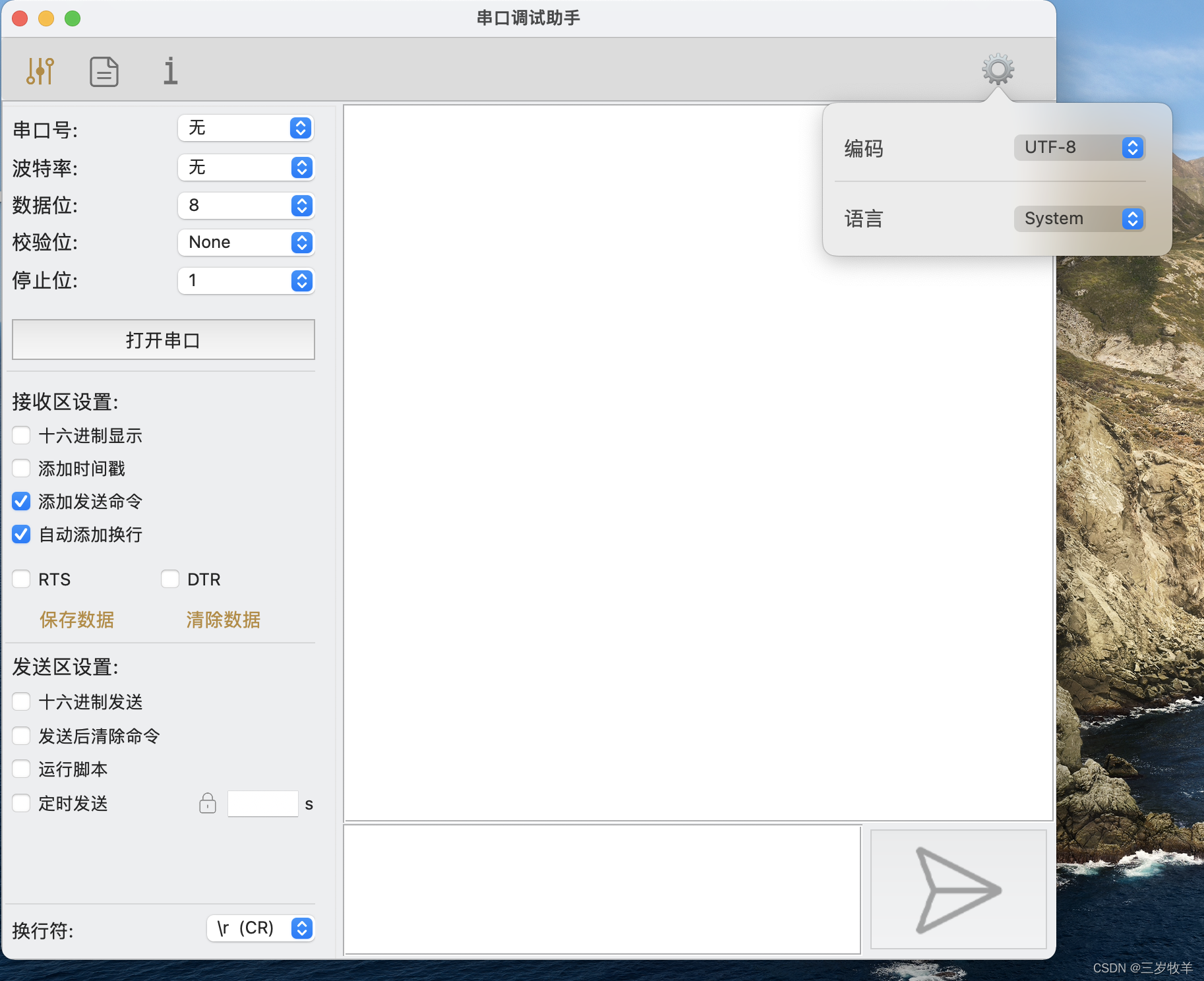
Task: Maximize the window with green button
Action: [x=73, y=18]
